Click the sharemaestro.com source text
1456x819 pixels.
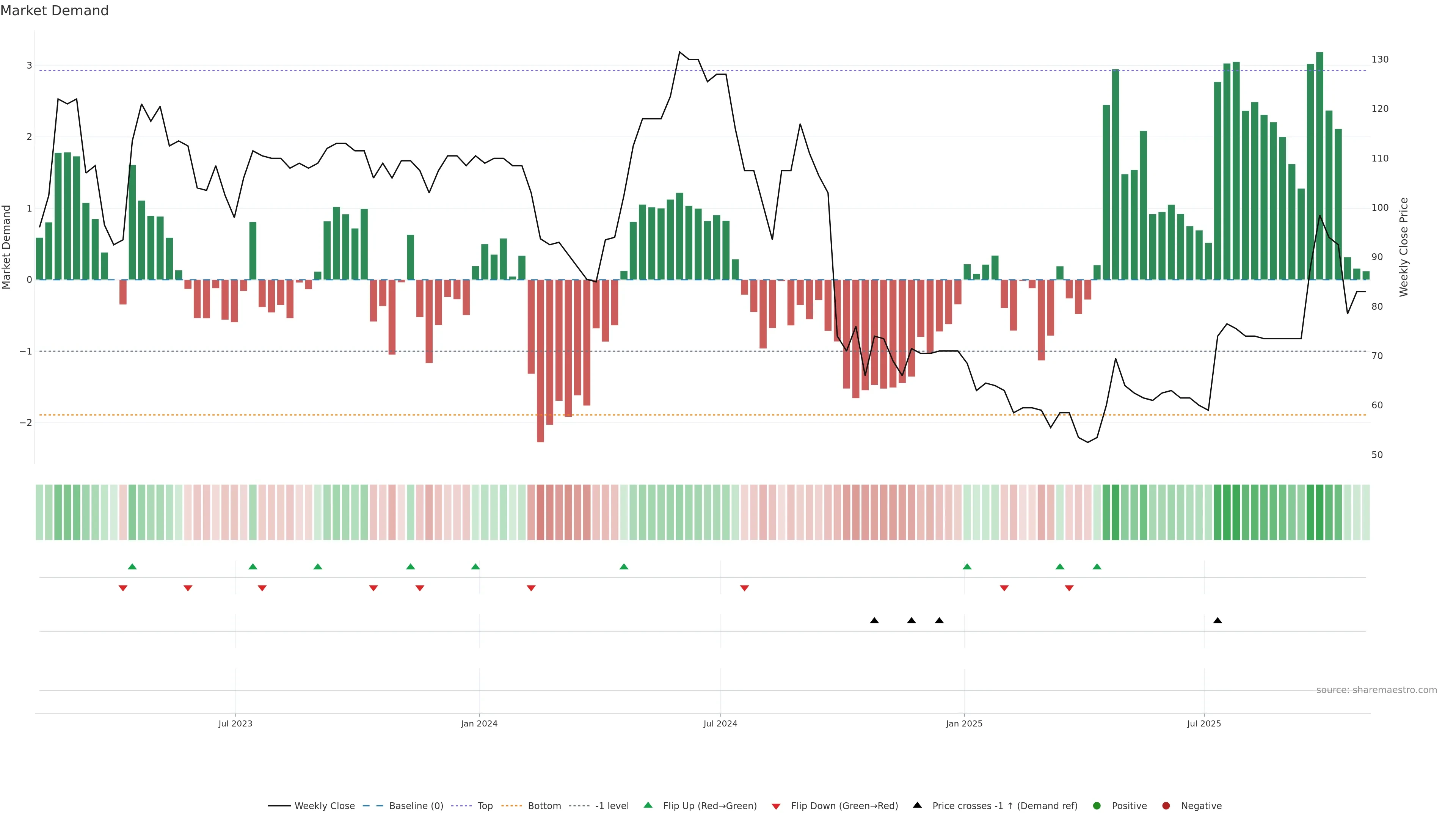[x=1376, y=690]
